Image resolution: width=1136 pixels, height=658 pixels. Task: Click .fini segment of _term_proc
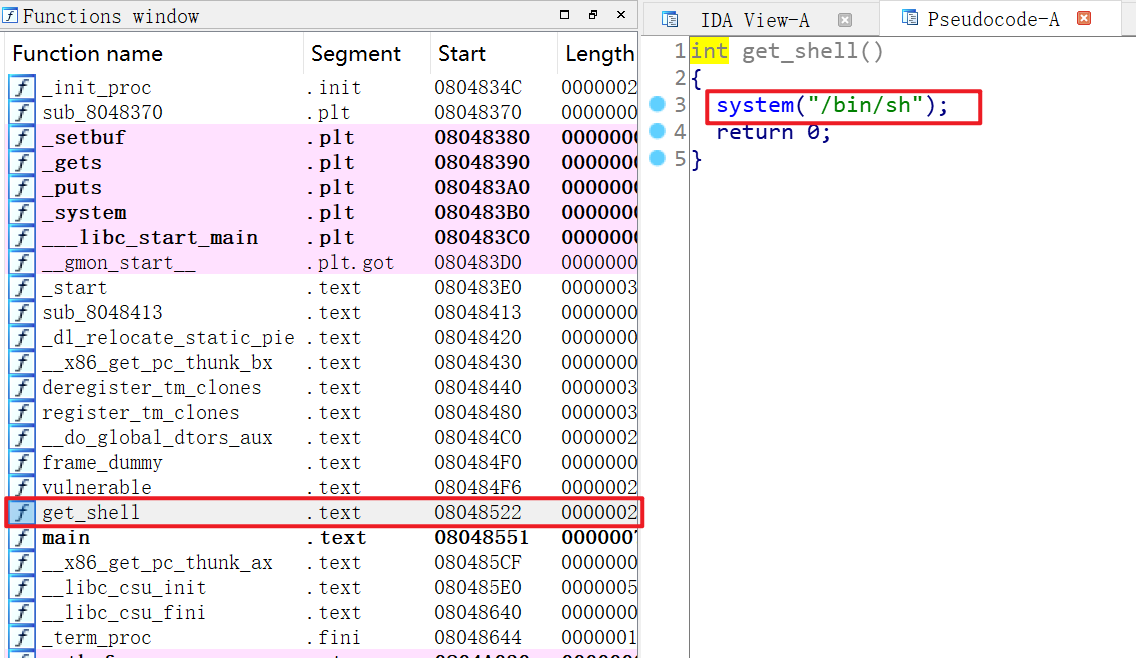333,638
